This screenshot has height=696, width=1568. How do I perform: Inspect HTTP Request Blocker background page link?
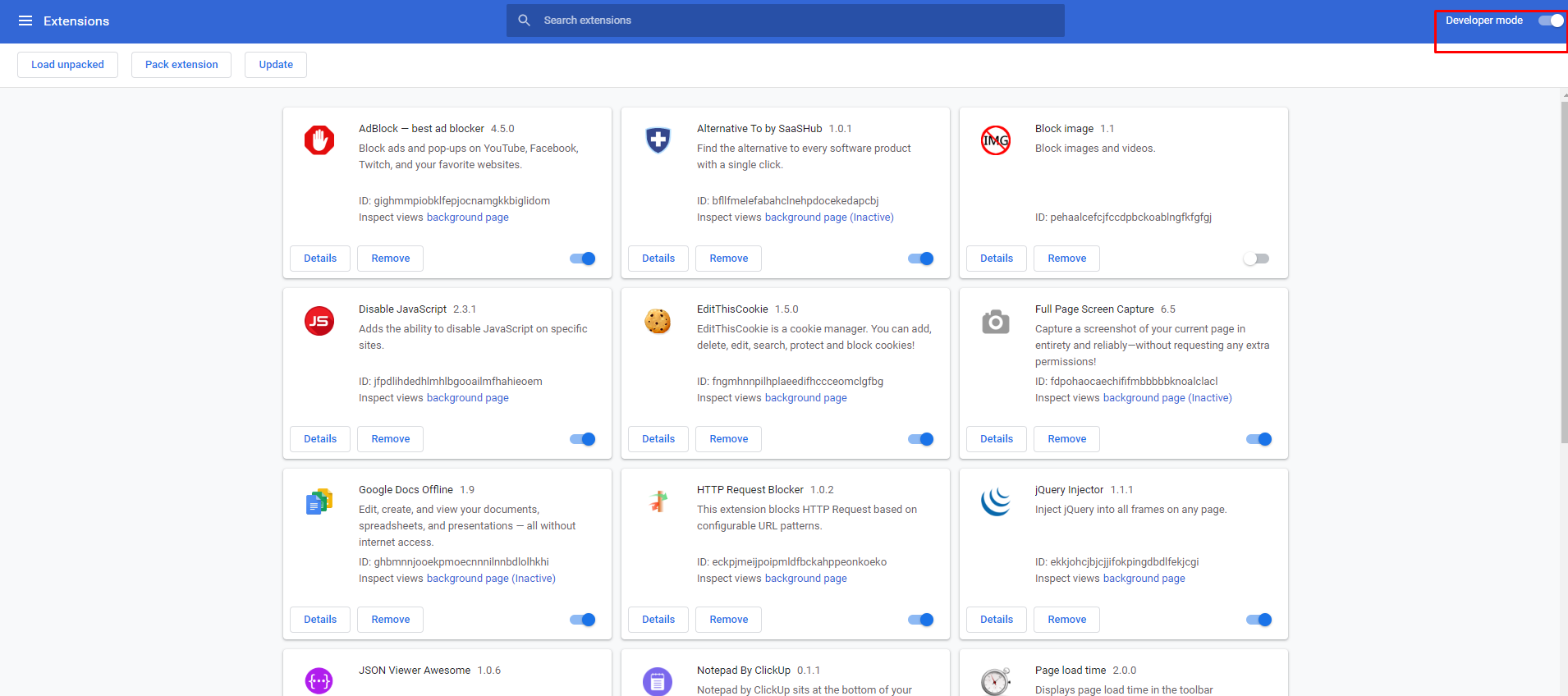pyautogui.click(x=806, y=579)
